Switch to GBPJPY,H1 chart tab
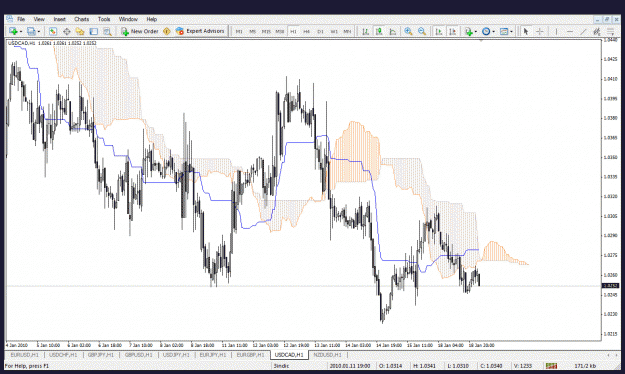 pos(100,355)
